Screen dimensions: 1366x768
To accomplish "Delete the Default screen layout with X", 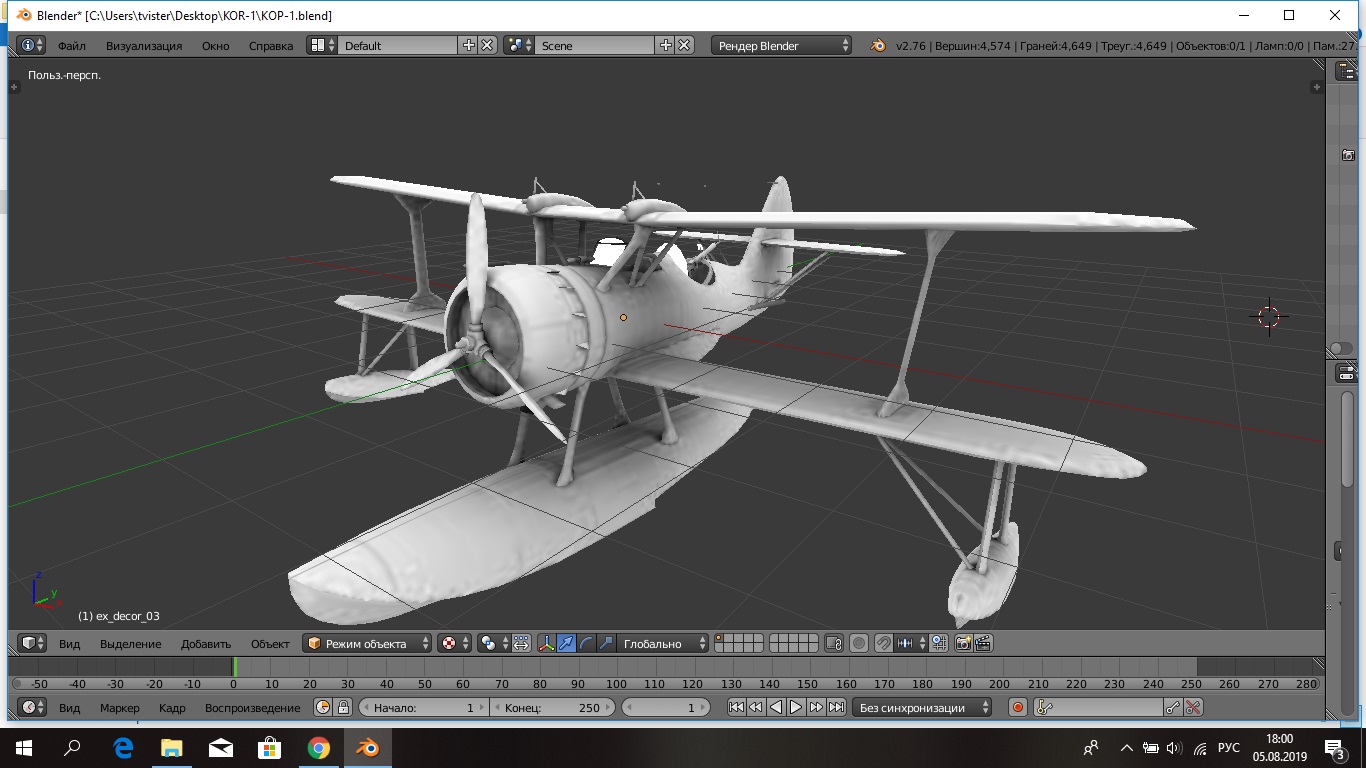I will coord(487,45).
